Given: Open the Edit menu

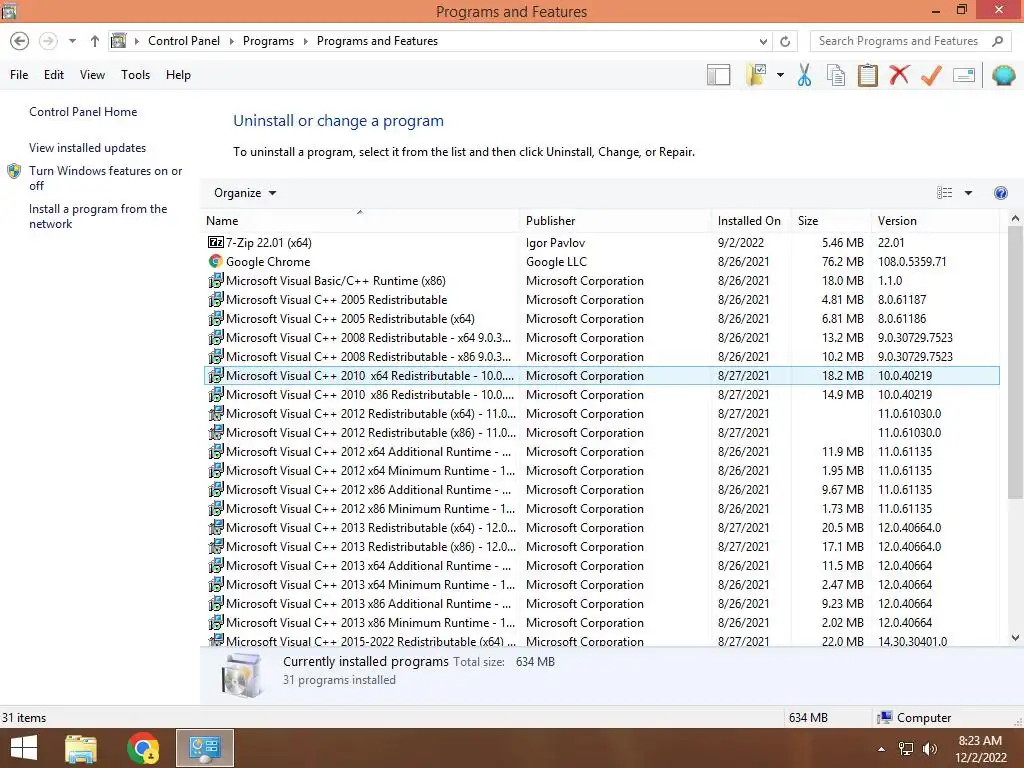Looking at the screenshot, I should click(54, 75).
